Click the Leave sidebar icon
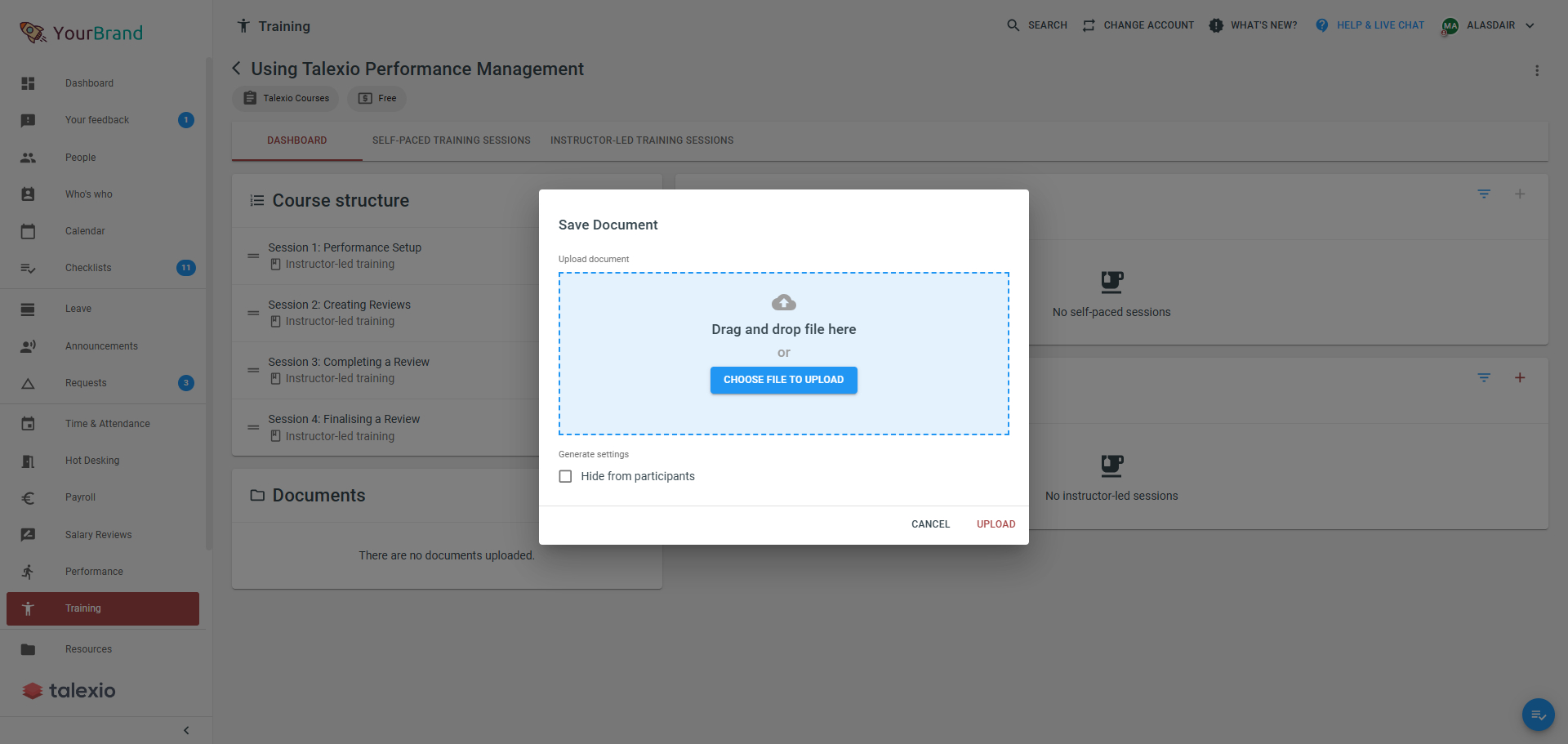This screenshot has height=744, width=1568. click(28, 309)
